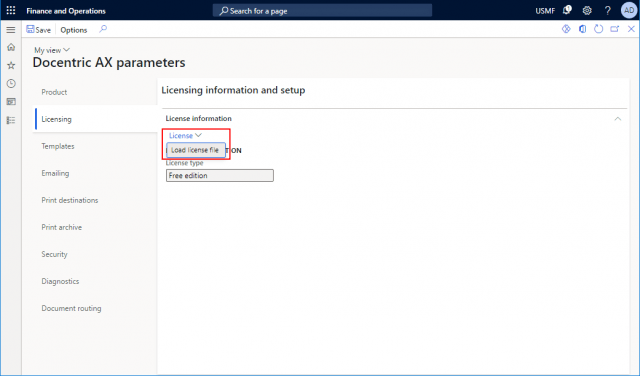The width and height of the screenshot is (640, 376).
Task: Open Favorites star icon in the sidebar
Action: [11, 65]
